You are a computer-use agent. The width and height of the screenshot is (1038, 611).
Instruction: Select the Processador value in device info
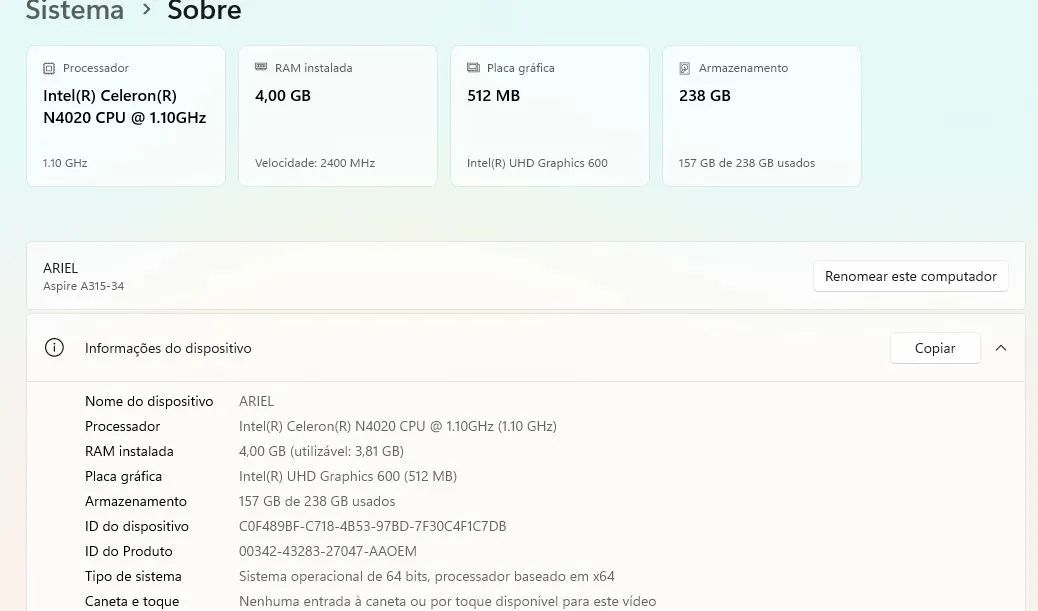pyautogui.click(x=398, y=426)
